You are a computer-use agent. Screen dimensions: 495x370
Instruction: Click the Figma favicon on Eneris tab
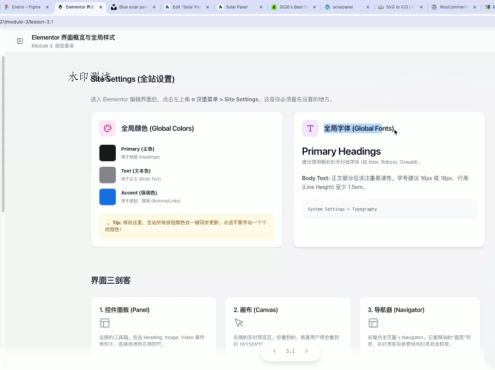tap(6, 7)
